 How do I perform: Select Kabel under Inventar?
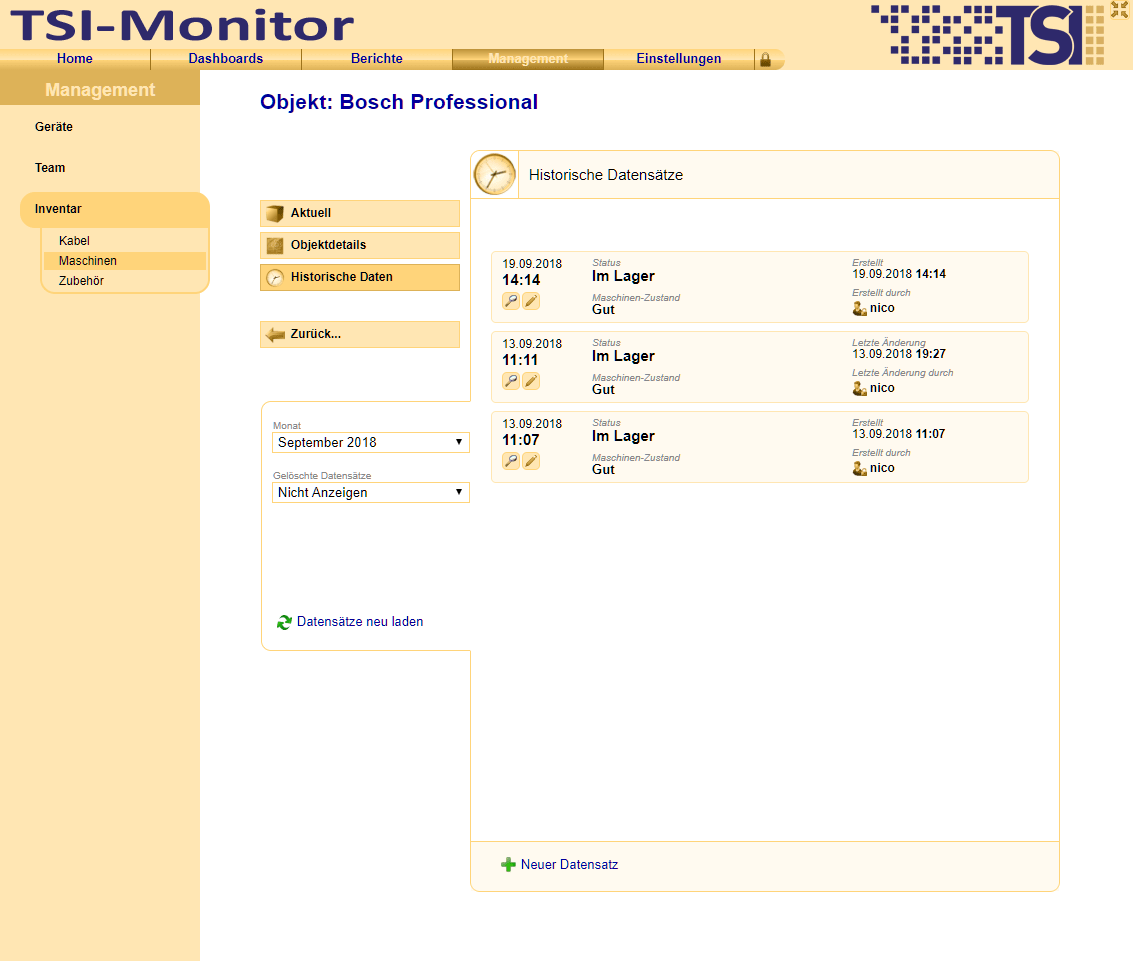click(x=74, y=241)
